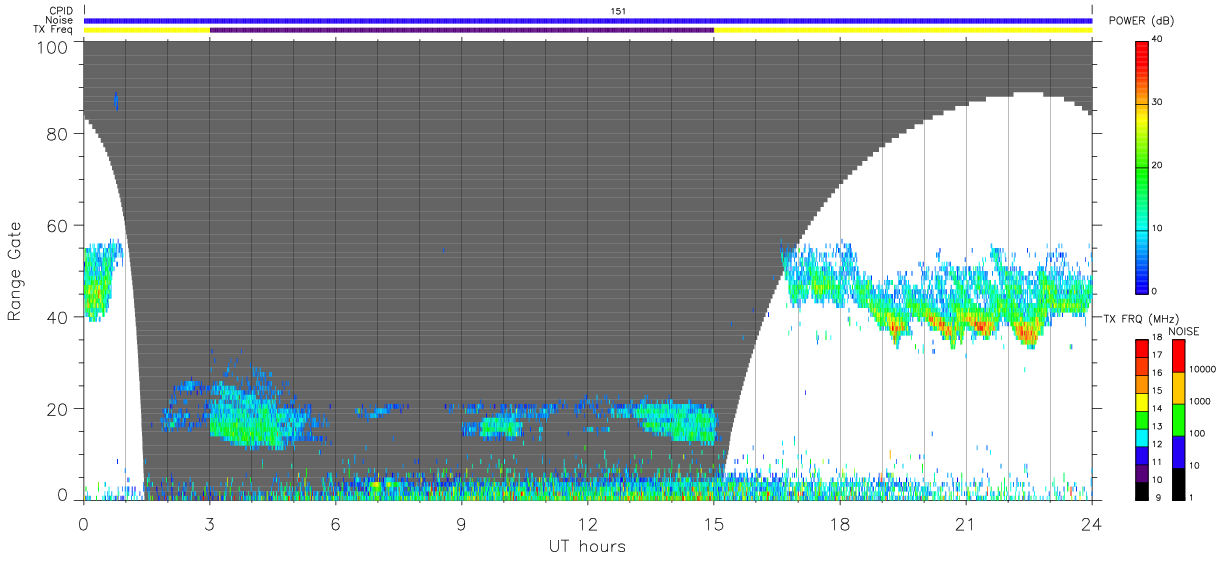Click the 60 tick on Range Gate axis
The image size is (1228, 567).
pyautogui.click(x=56, y=225)
